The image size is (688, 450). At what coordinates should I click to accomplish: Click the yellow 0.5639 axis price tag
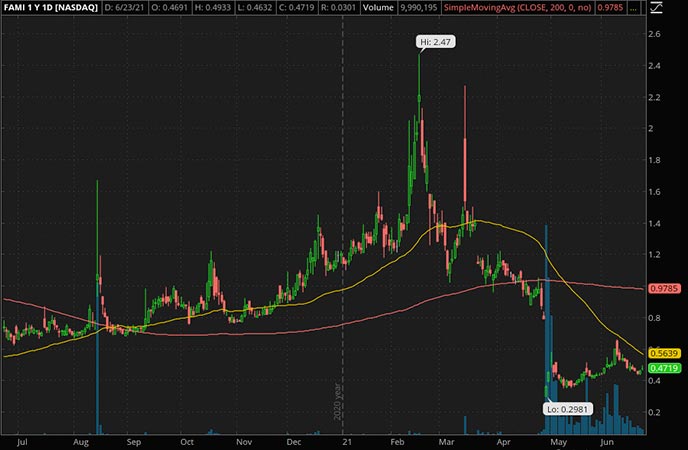pos(663,352)
